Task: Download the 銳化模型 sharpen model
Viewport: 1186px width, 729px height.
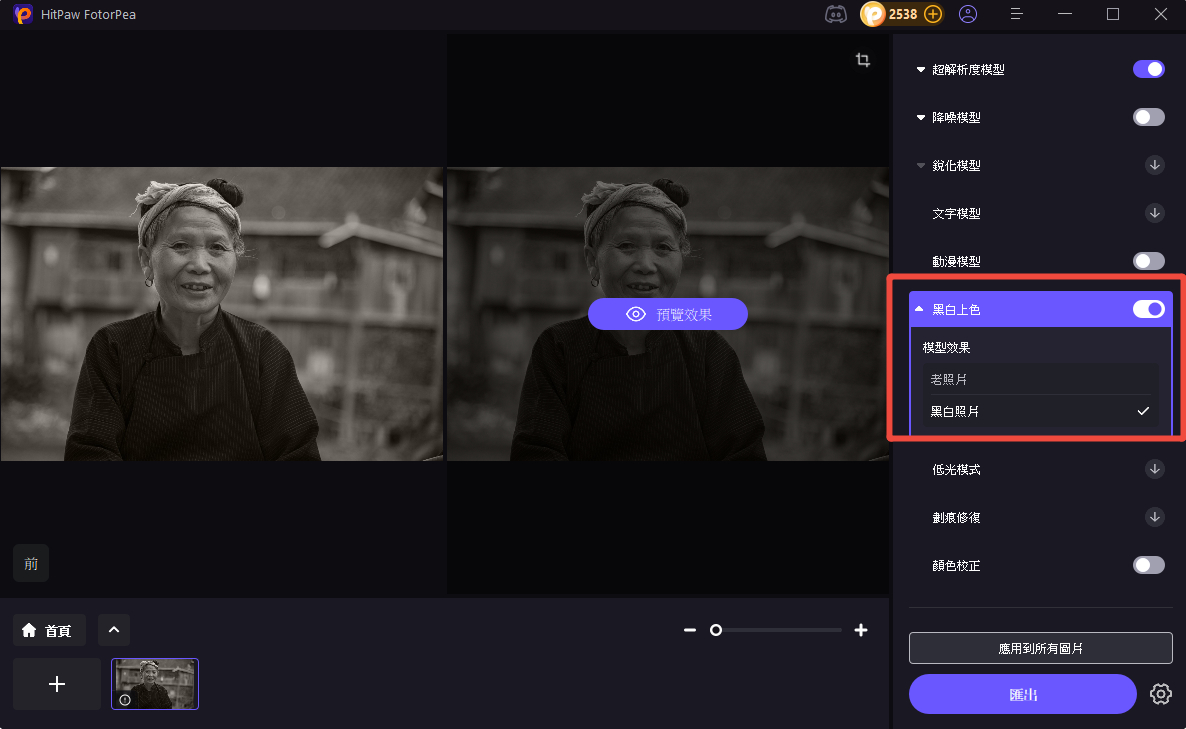Action: tap(1154, 165)
